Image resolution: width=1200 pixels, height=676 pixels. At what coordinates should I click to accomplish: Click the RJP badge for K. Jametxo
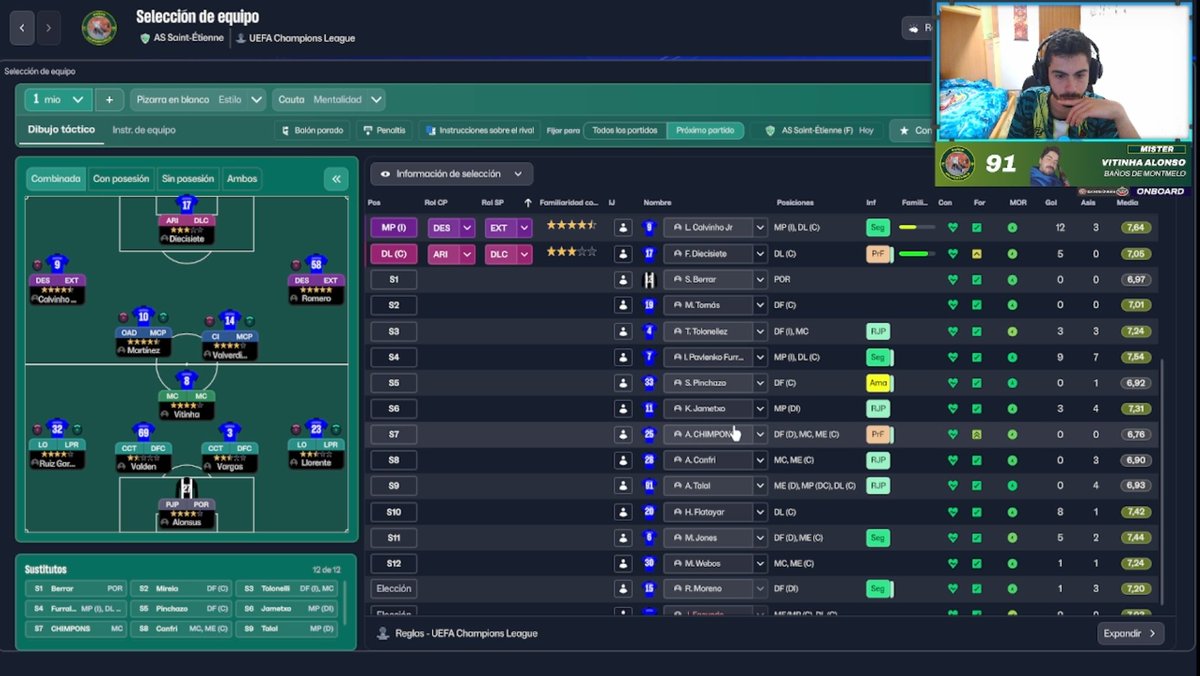point(878,408)
